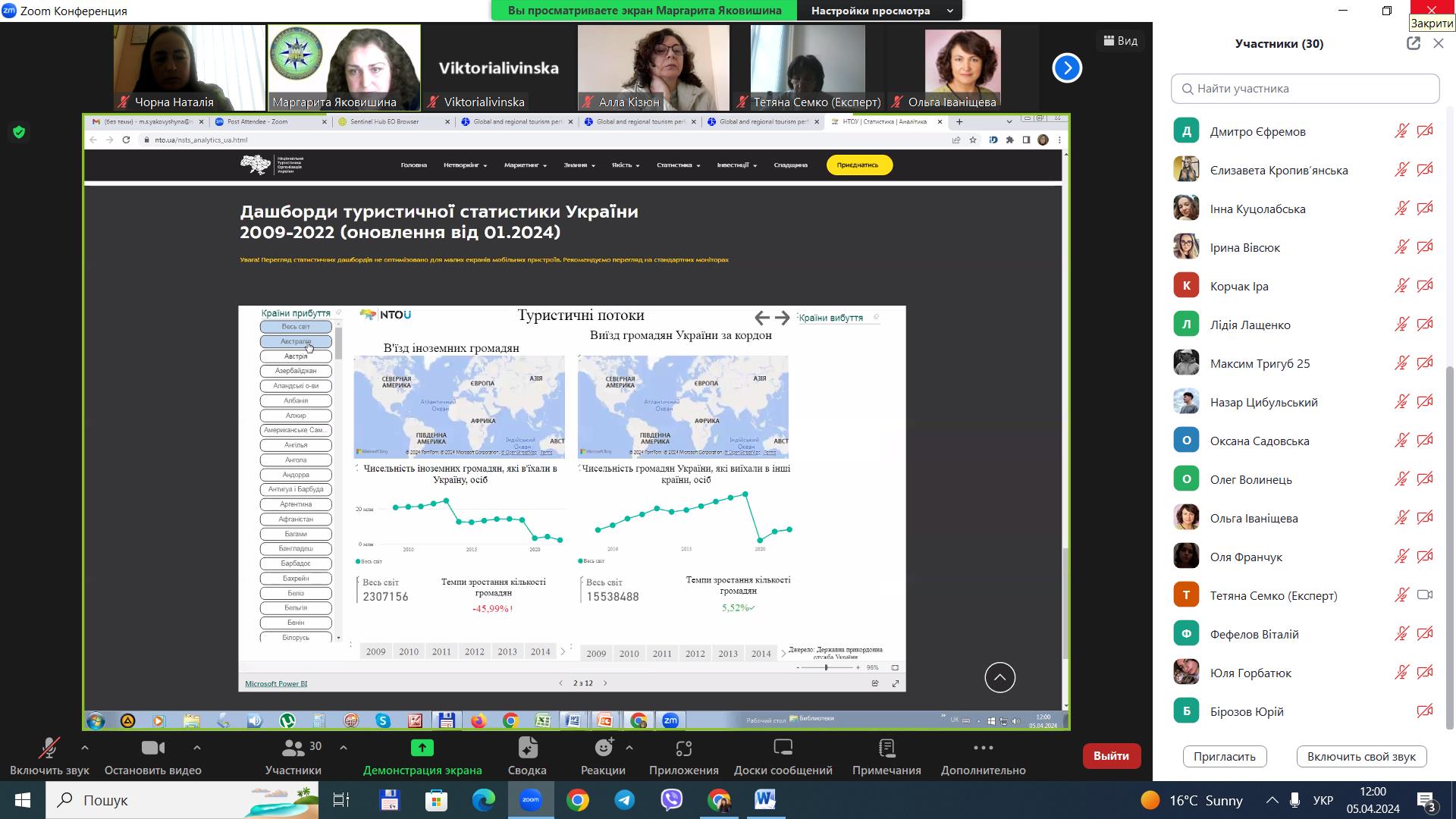Pop out the participants panel

1413,43
